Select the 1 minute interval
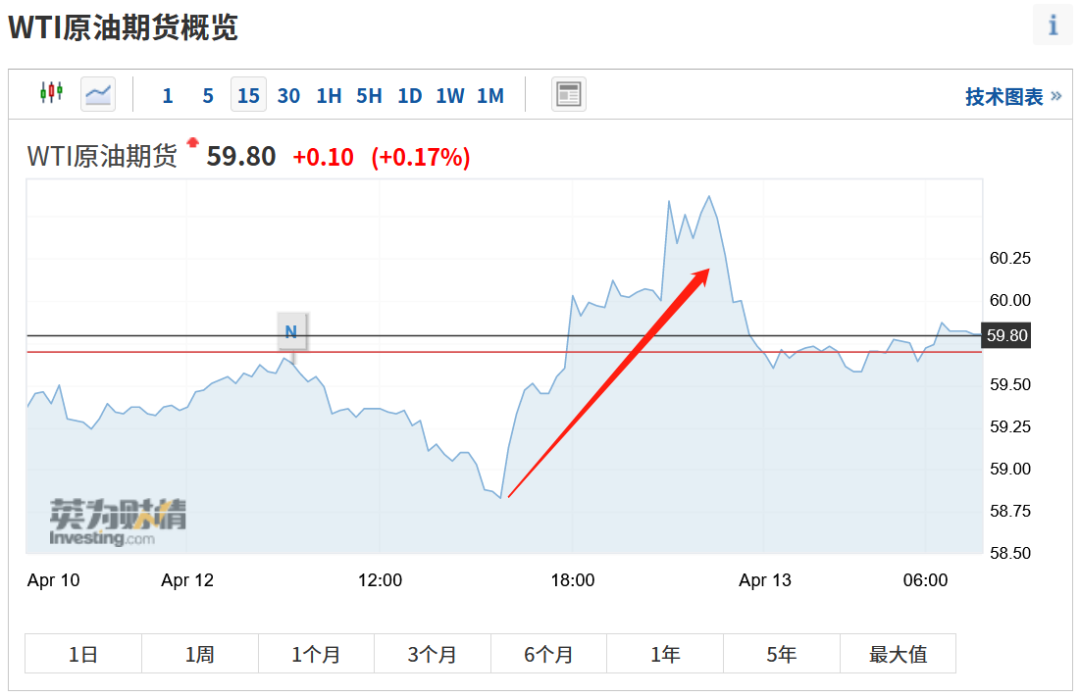This screenshot has height=697, width=1080. 167,96
